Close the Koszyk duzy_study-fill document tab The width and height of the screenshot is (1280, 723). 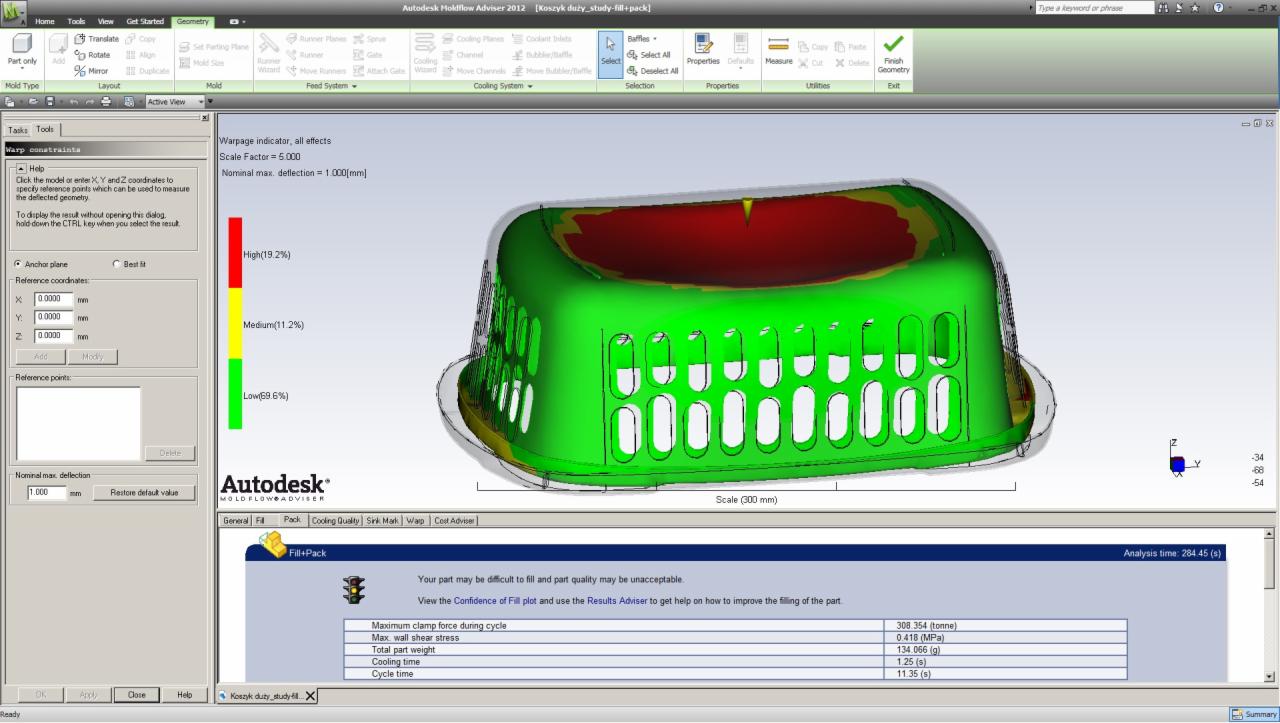[x=310, y=696]
